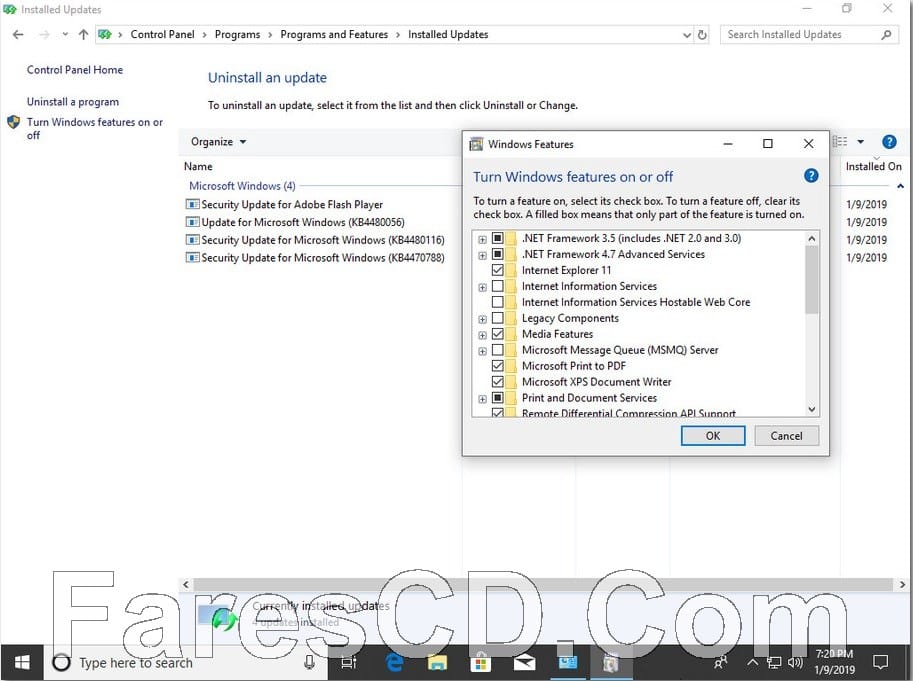Viewport: 913px width, 681px height.
Task: Confirm with the OK button
Action: click(x=713, y=436)
